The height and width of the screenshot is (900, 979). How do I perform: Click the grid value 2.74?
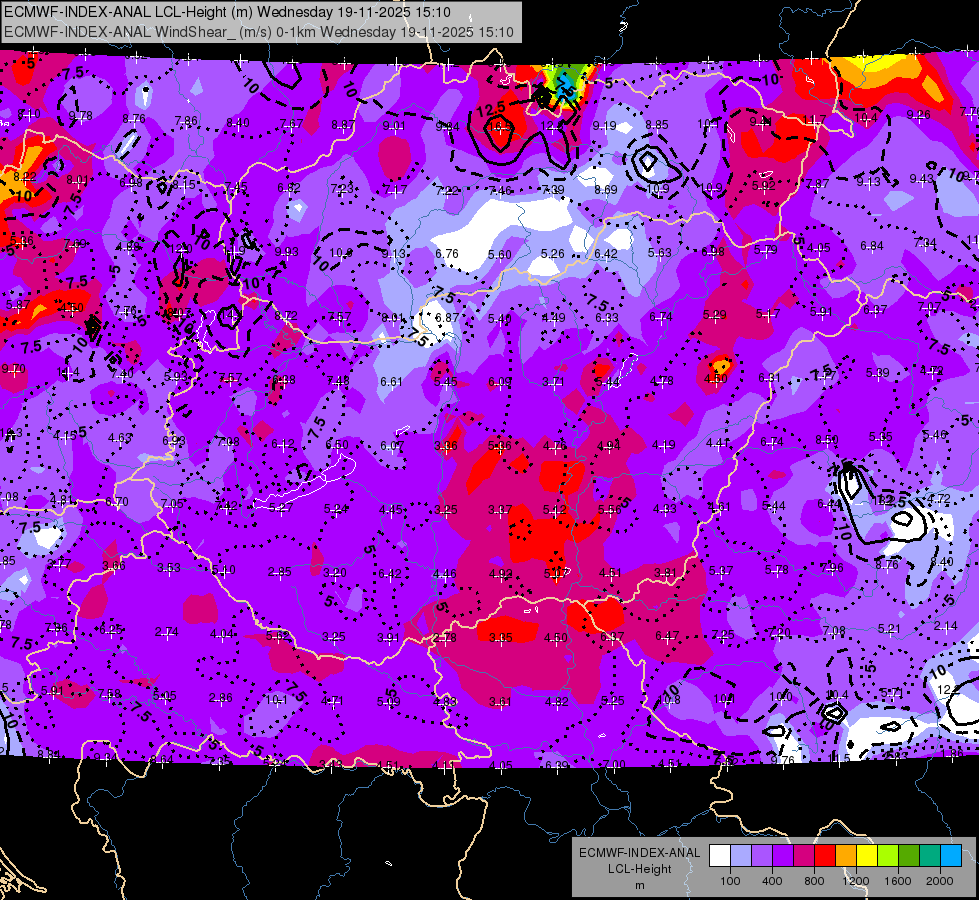coord(167,631)
